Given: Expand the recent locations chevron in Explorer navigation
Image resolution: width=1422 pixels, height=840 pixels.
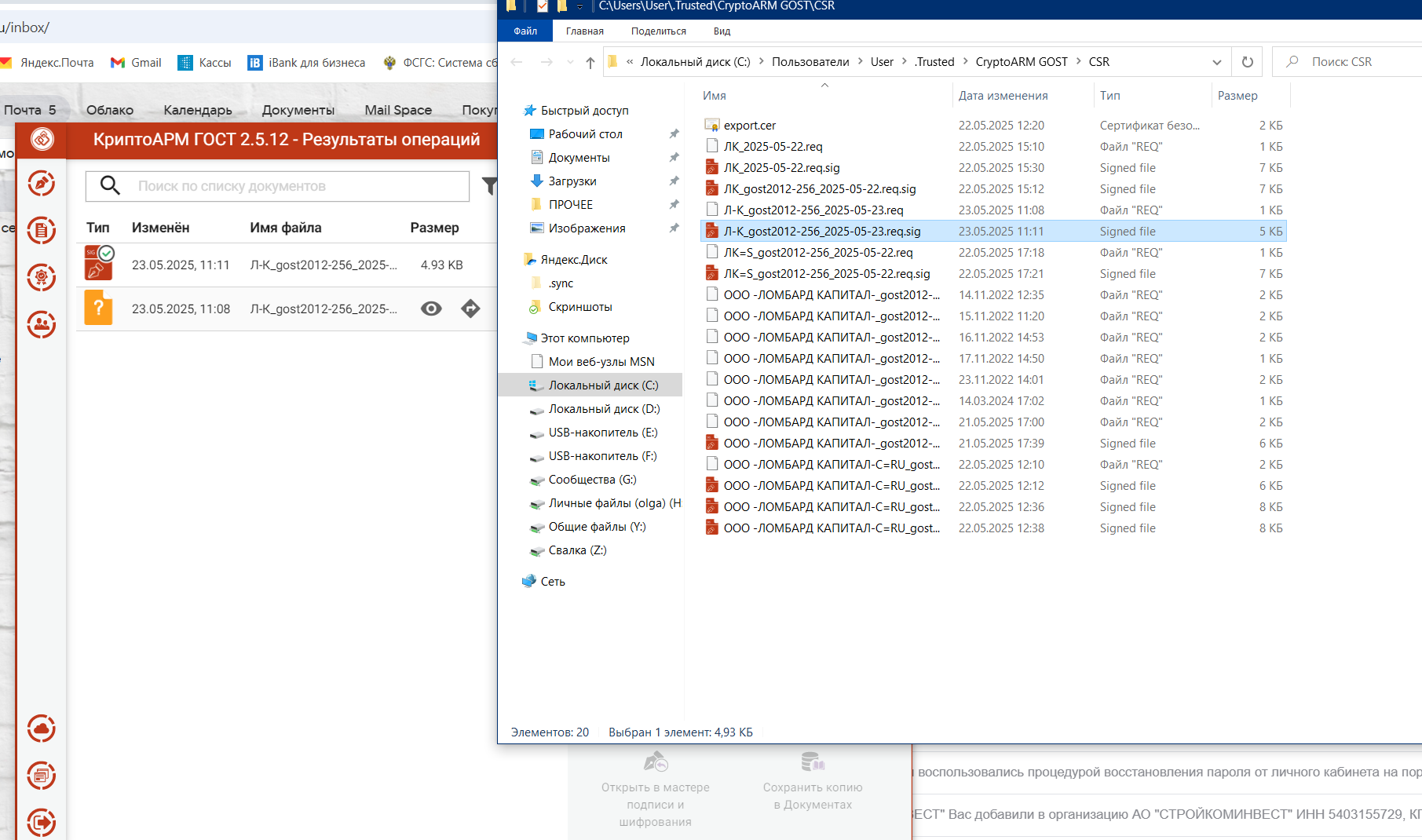Looking at the screenshot, I should point(570,62).
